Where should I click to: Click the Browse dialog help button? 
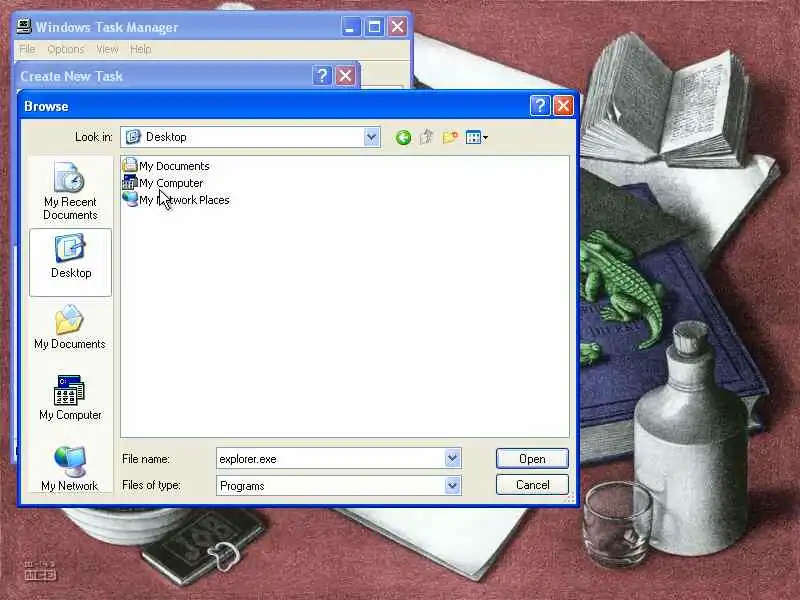tap(540, 106)
